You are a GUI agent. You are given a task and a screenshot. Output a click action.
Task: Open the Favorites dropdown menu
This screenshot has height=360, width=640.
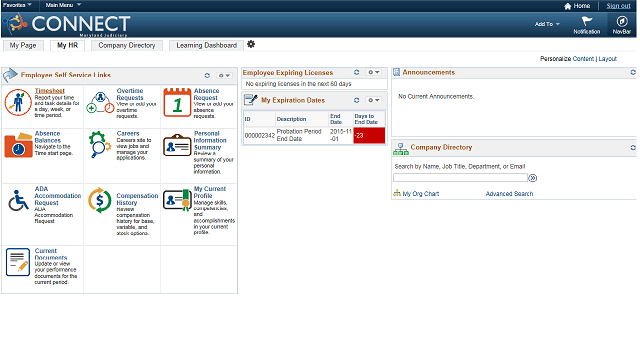point(17,5)
